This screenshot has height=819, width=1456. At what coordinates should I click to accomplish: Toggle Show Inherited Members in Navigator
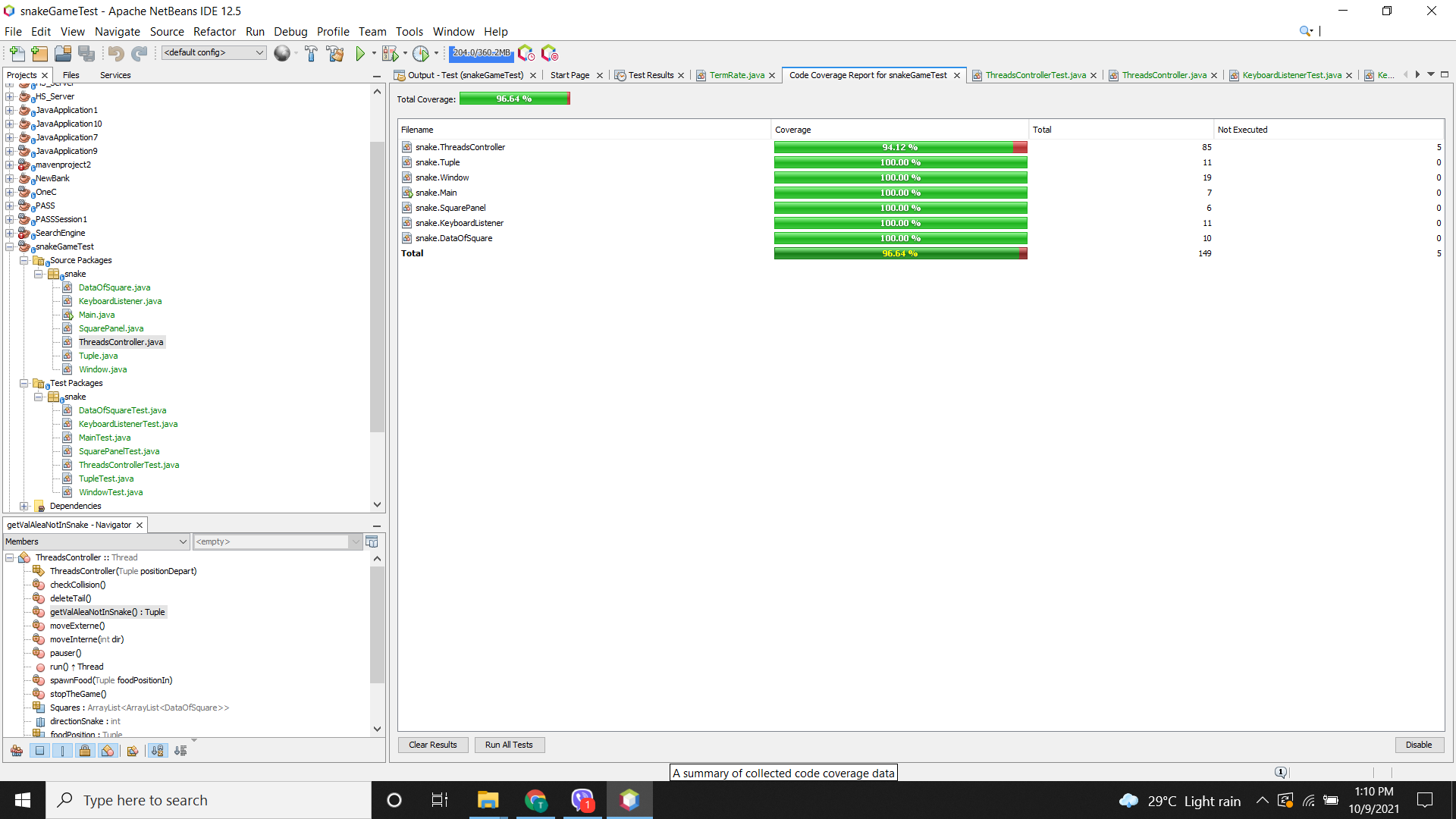(17, 751)
